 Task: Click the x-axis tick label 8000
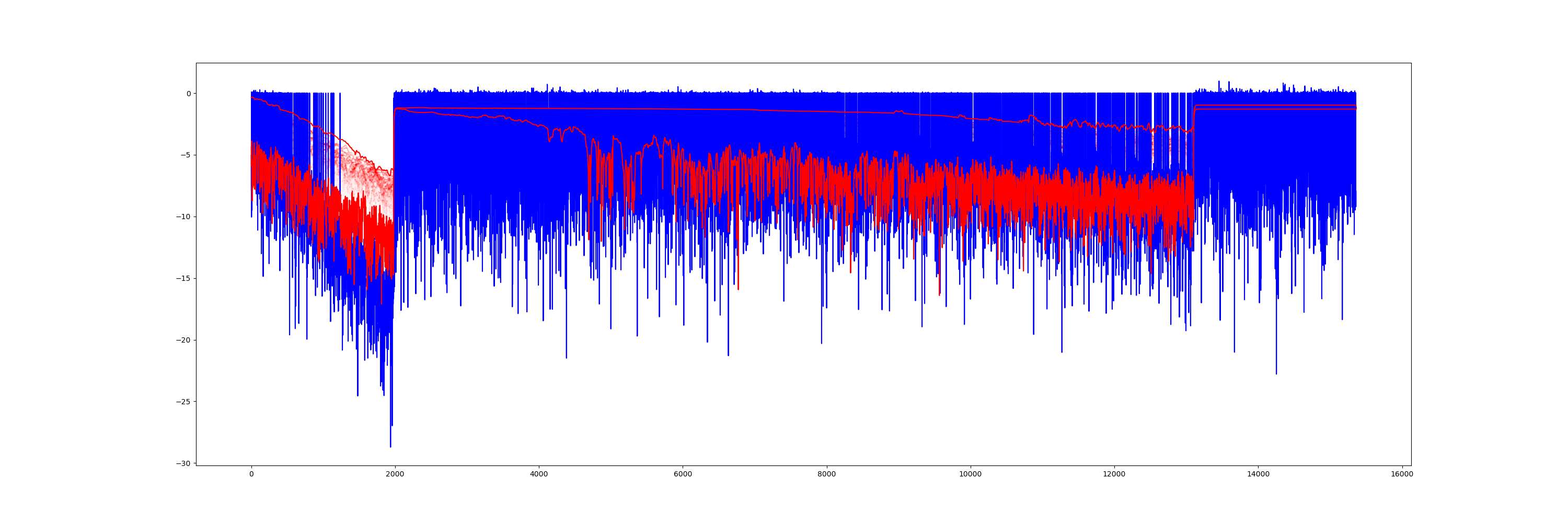point(827,474)
